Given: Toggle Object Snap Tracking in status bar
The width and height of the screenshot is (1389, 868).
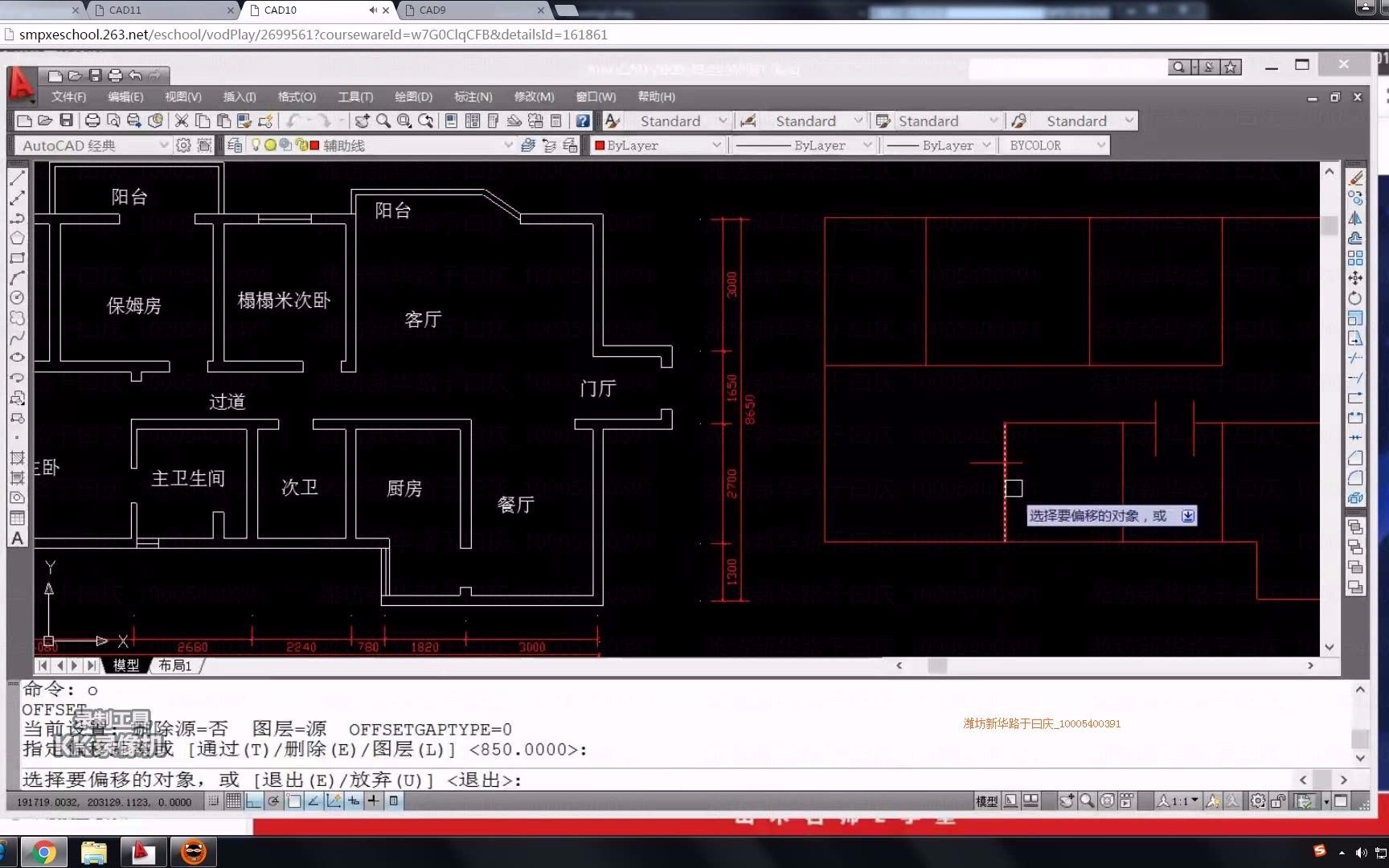Looking at the screenshot, I should [x=313, y=801].
